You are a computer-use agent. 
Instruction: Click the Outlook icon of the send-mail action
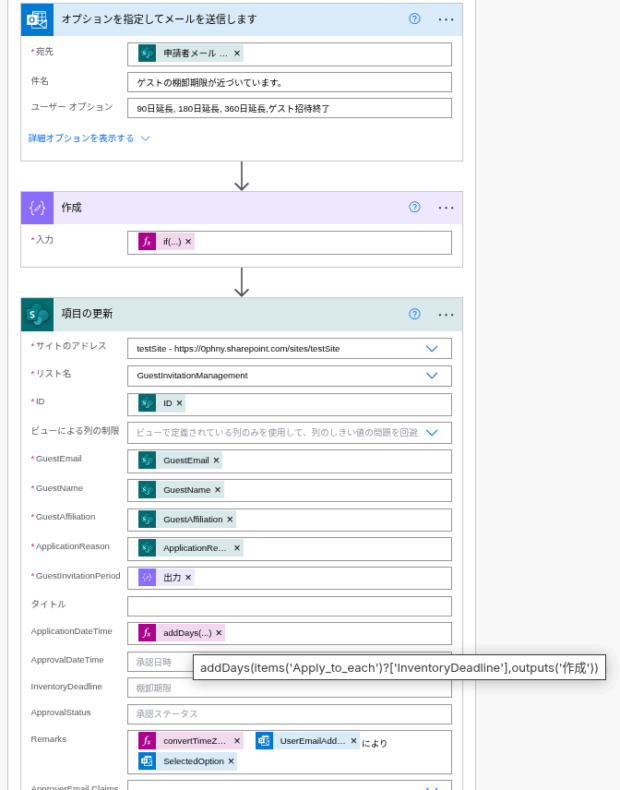pyautogui.click(x=37, y=20)
